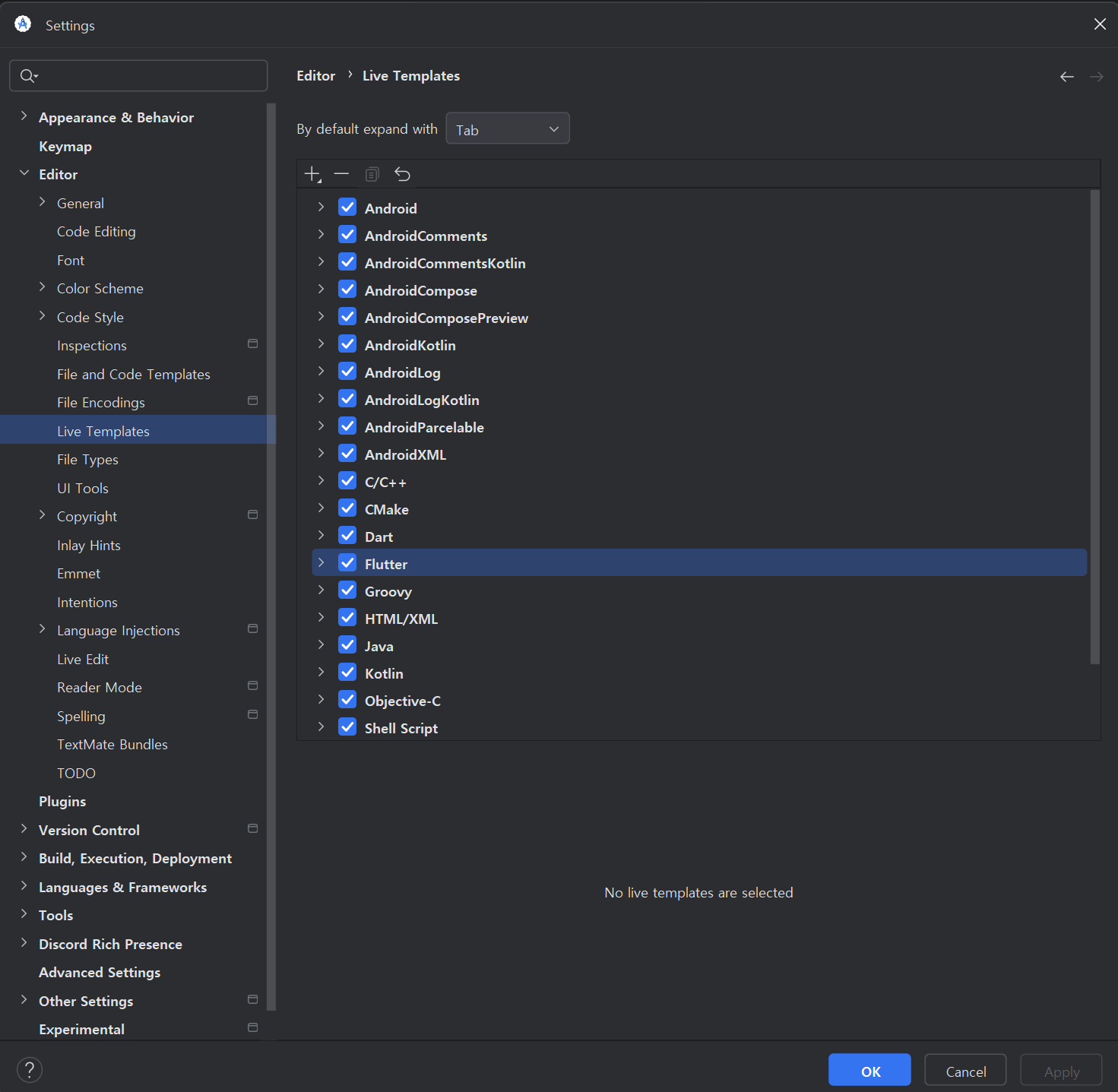Click project-level icon next to Language Injections
The image size is (1118, 1092).
tap(253, 629)
